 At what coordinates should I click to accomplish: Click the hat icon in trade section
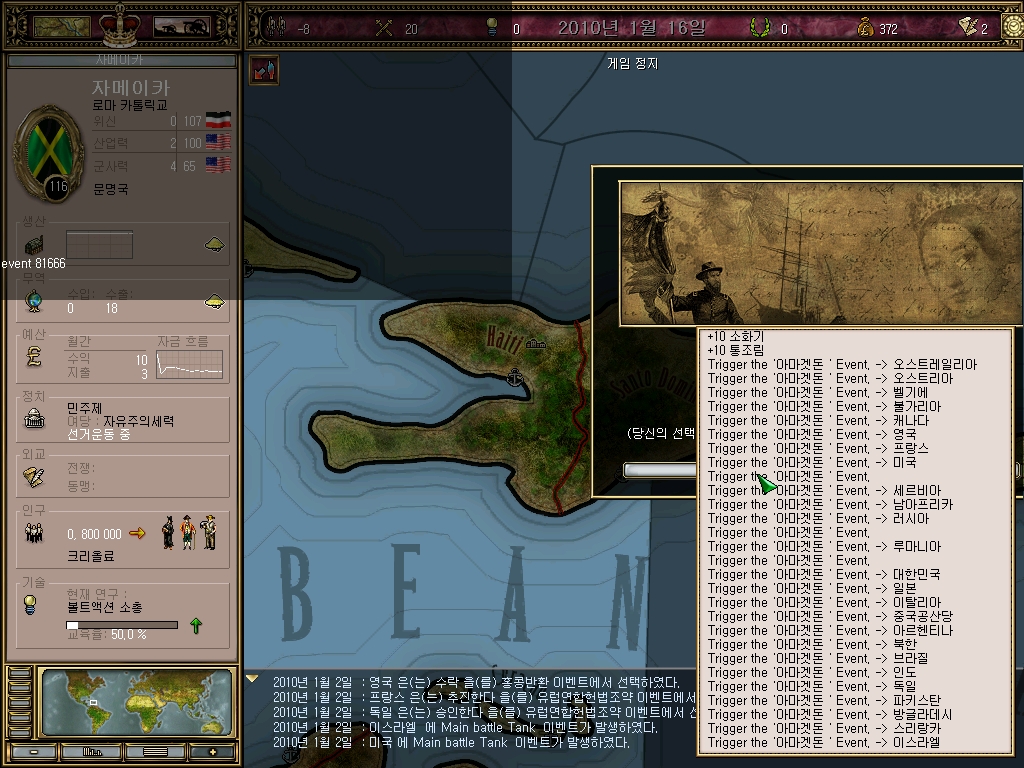(215, 302)
